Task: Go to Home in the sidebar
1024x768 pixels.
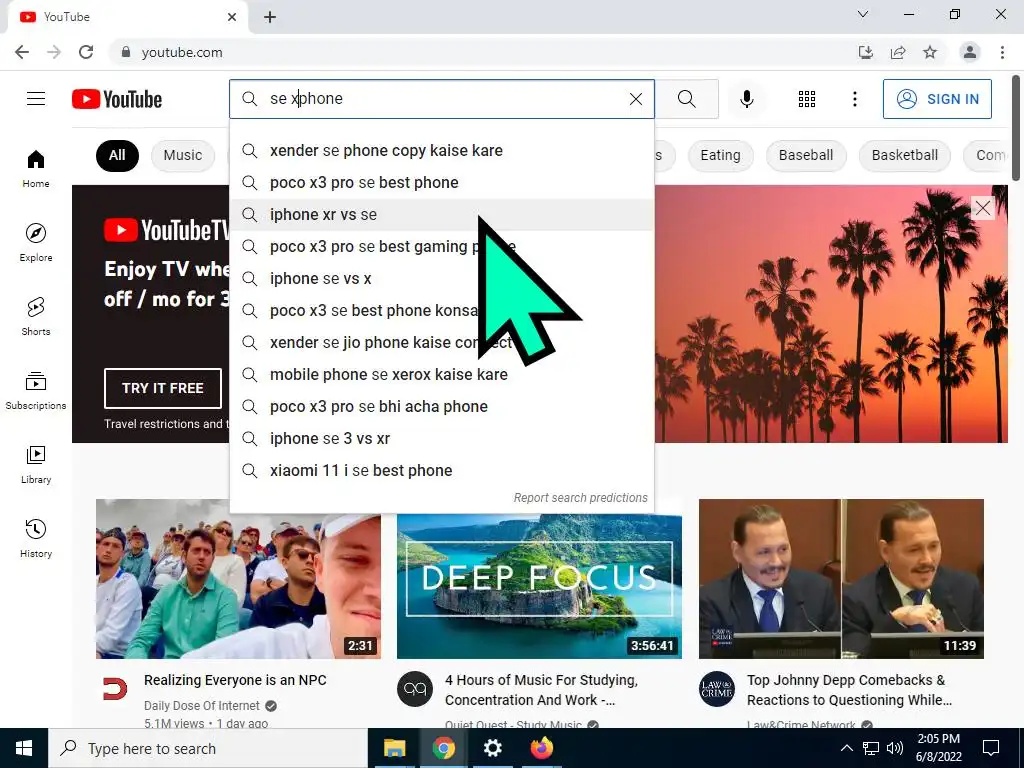Action: click(x=36, y=168)
